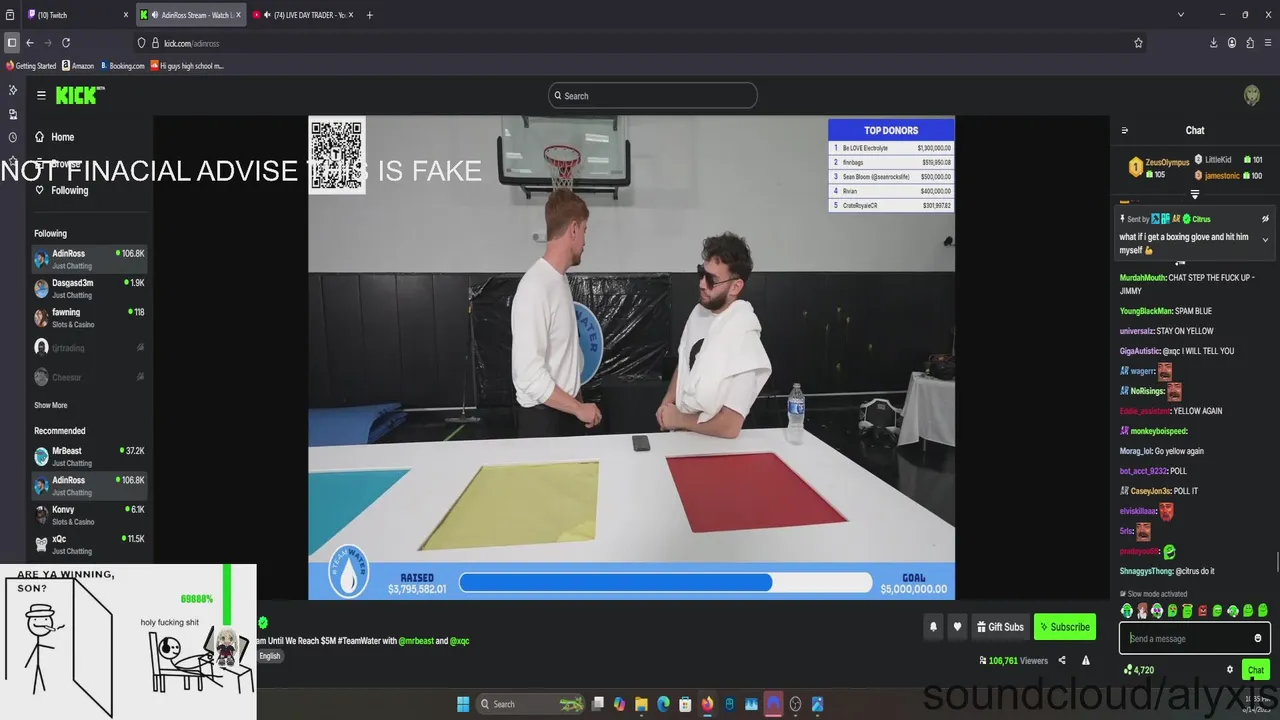Image resolution: width=1280 pixels, height=720 pixels.
Task: Click the browser back arrow
Action: tap(30, 43)
